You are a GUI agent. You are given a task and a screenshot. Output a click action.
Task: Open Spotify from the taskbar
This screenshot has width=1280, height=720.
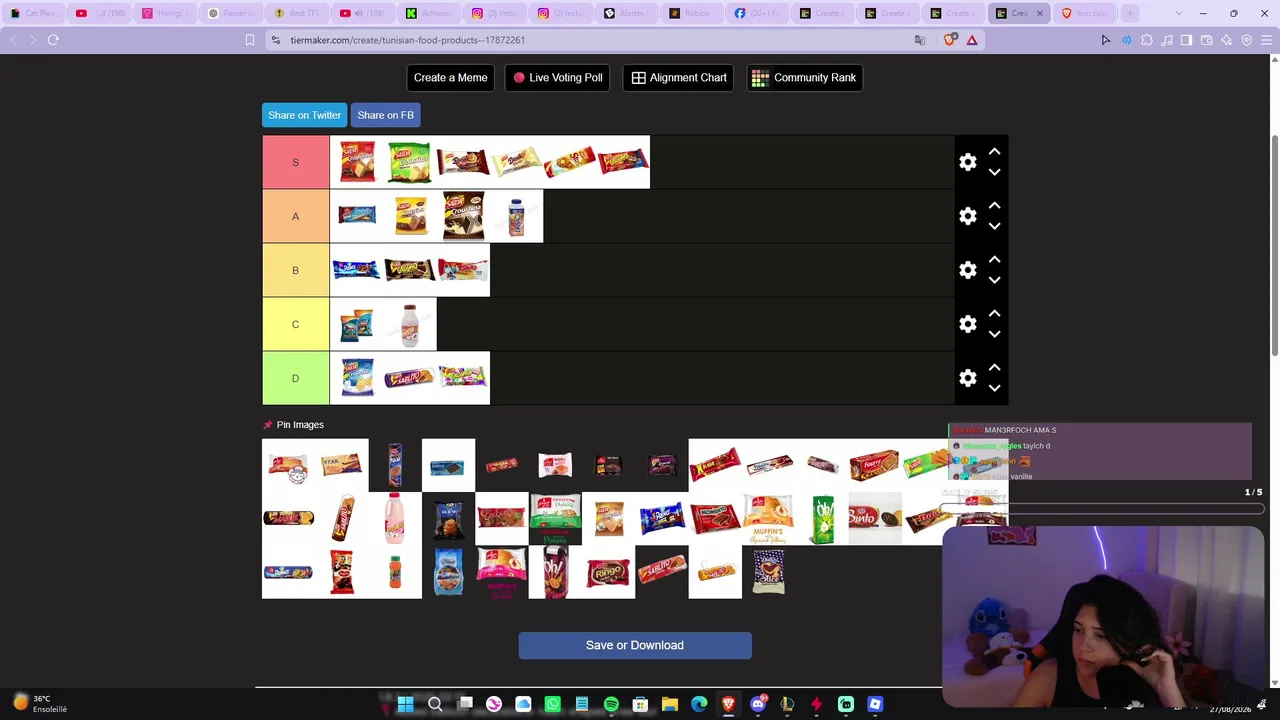611,704
